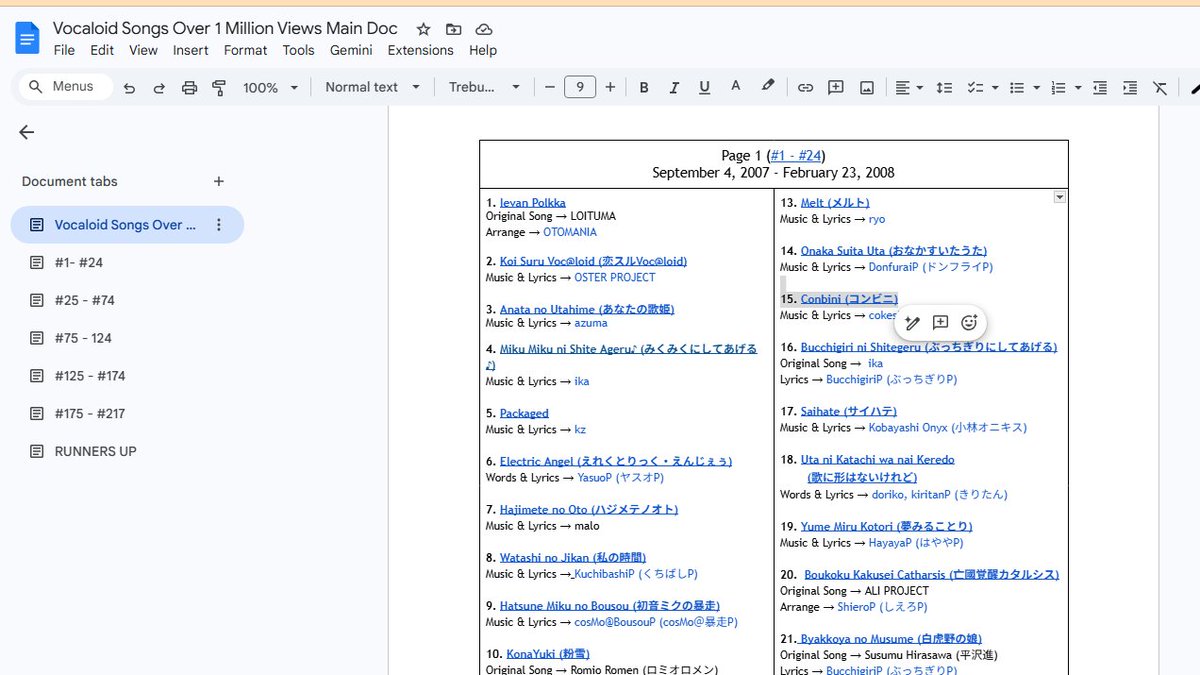This screenshot has width=1200, height=675.
Task: Select the Paint format tool
Action: pos(219,87)
